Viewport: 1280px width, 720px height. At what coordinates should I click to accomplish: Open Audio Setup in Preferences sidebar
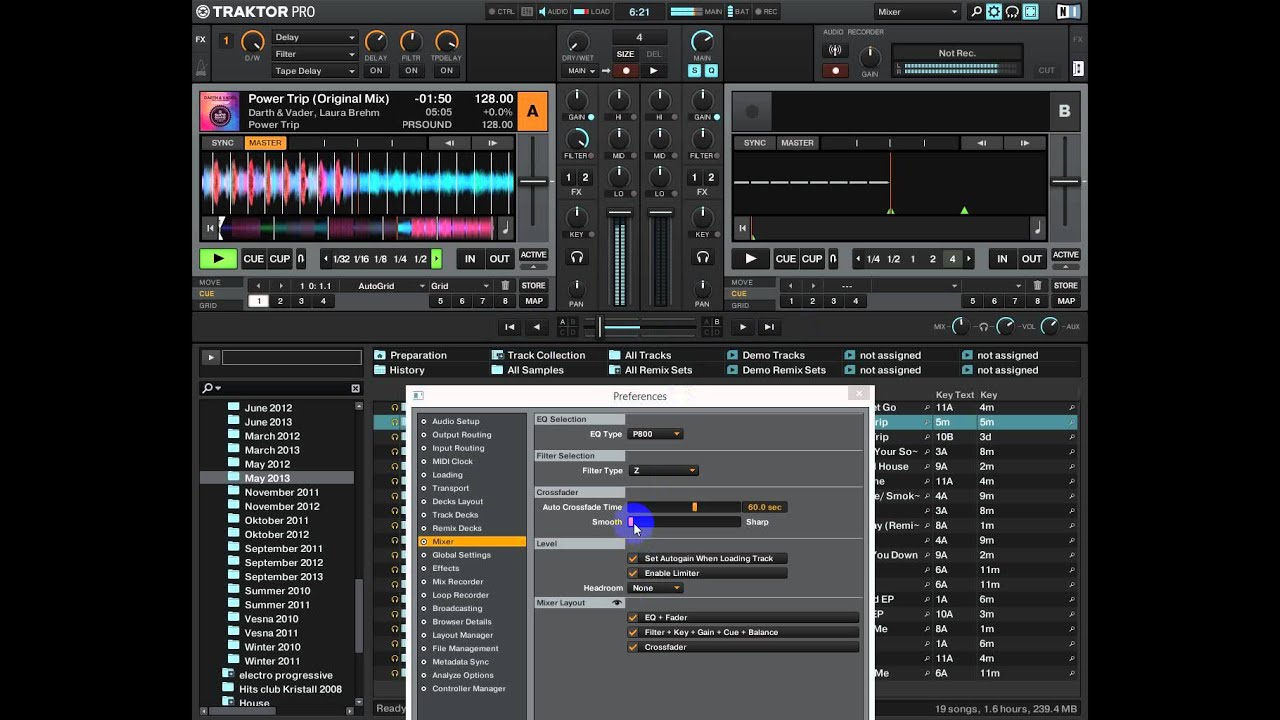pyautogui.click(x=456, y=421)
